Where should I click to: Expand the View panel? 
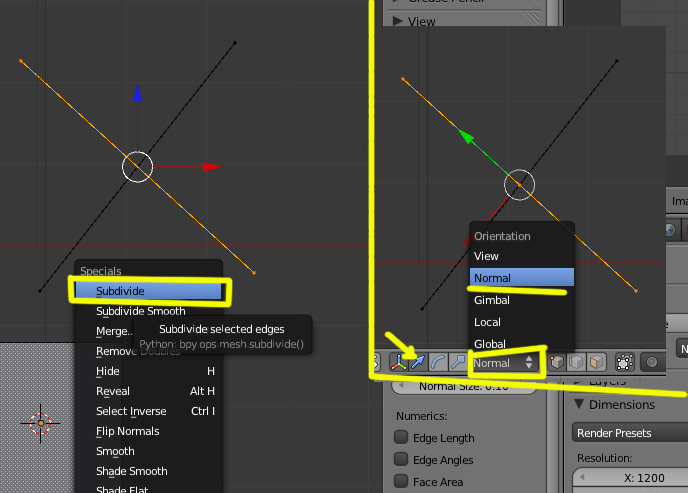click(x=398, y=20)
